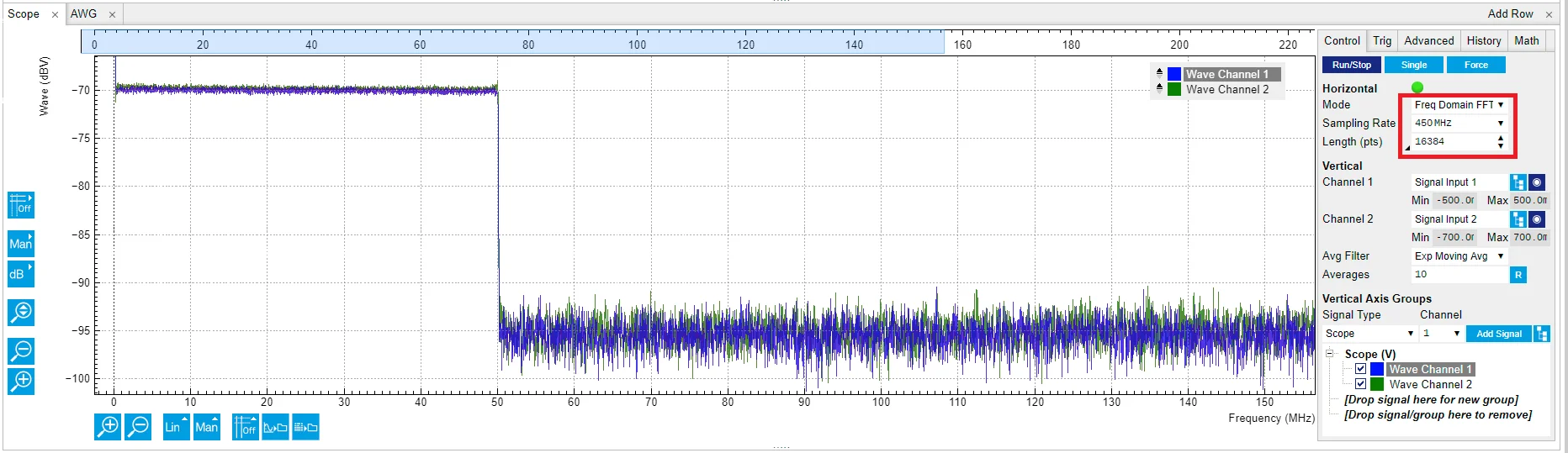The image size is (1568, 453).
Task: Open signal tree beside Add Signal
Action: coord(1542,334)
